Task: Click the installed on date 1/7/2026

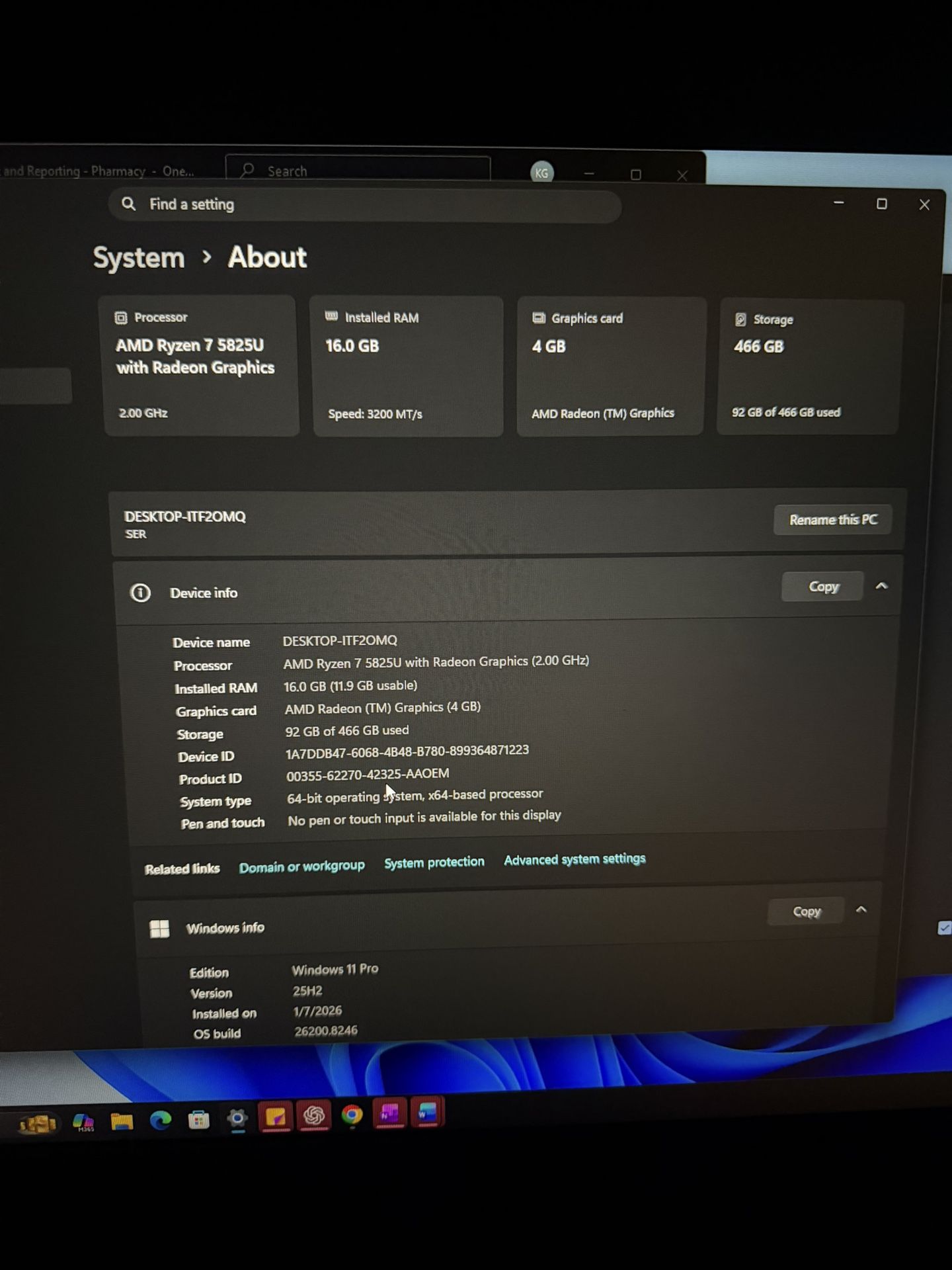Action: click(x=317, y=1011)
